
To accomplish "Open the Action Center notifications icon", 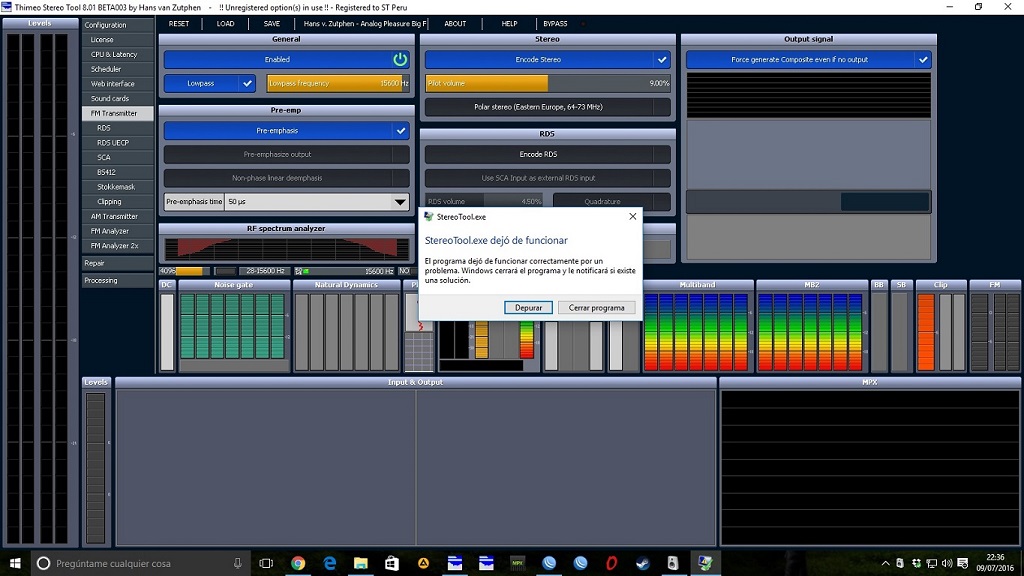I will pos(963,563).
